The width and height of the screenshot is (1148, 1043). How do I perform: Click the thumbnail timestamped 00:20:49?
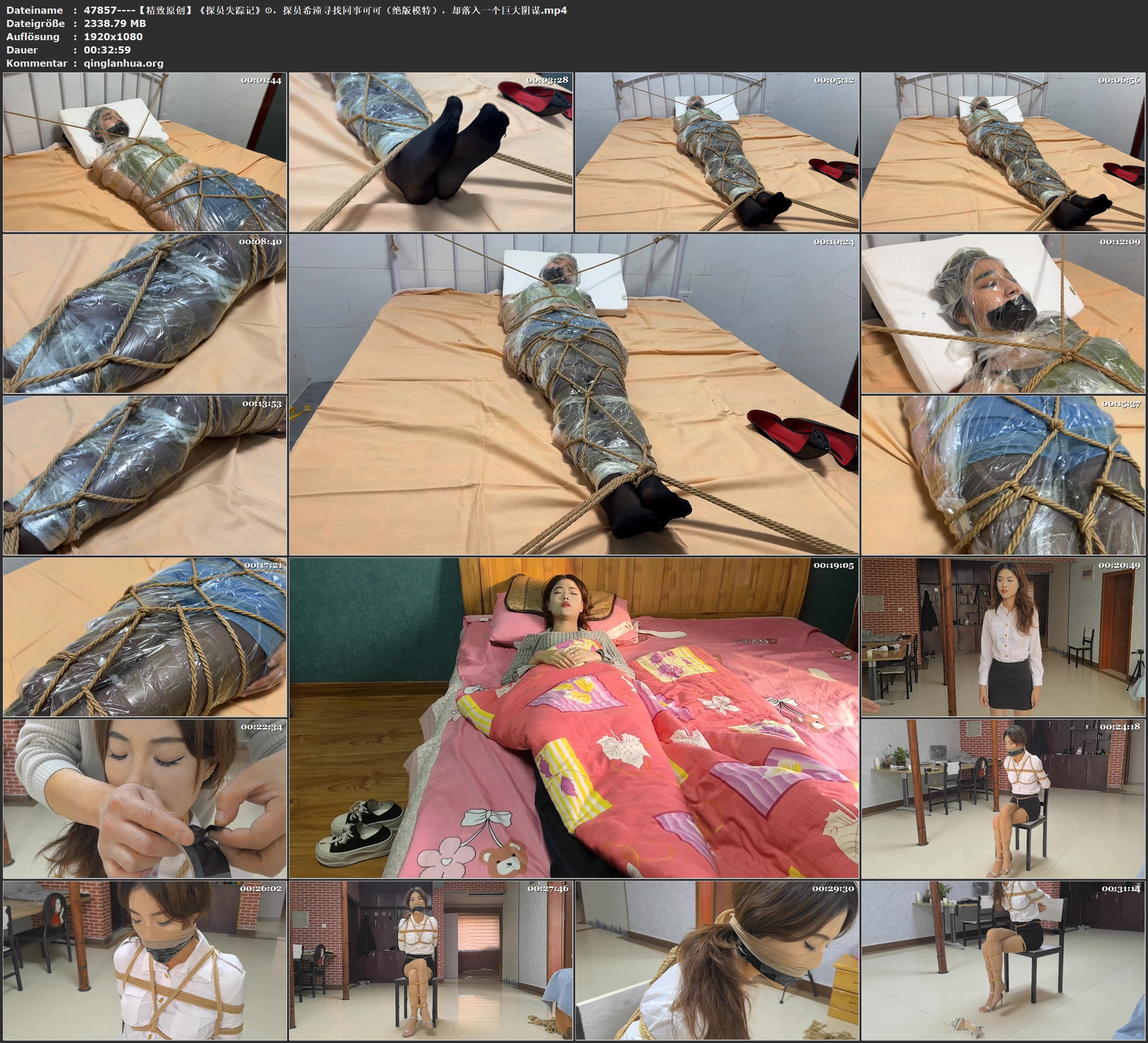pos(1003,637)
